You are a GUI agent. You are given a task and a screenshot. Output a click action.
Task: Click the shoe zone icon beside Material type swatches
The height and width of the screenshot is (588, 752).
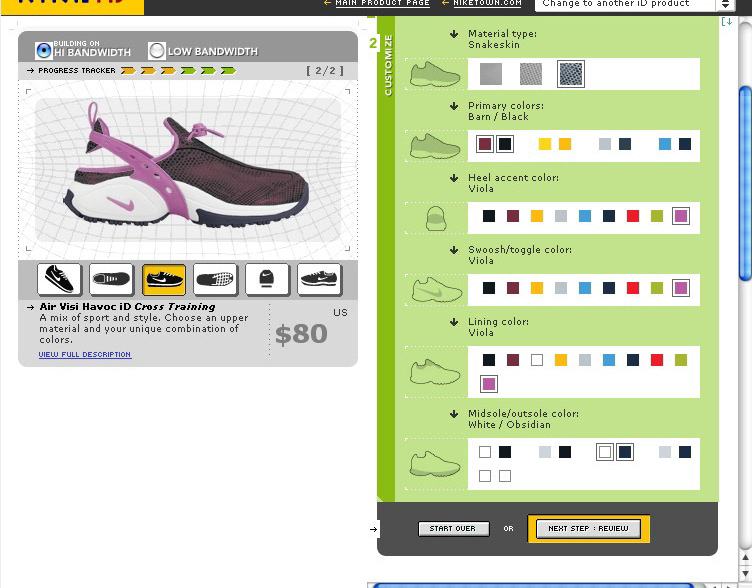point(435,74)
